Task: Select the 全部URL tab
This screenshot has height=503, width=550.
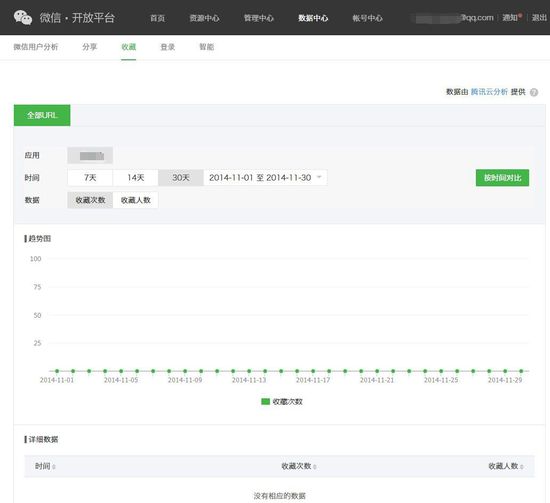Action: point(42,115)
